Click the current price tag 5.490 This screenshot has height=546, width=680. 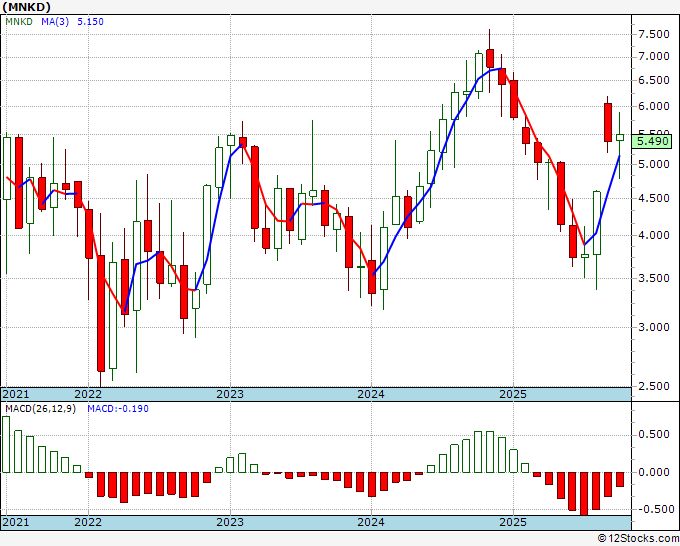[x=652, y=141]
